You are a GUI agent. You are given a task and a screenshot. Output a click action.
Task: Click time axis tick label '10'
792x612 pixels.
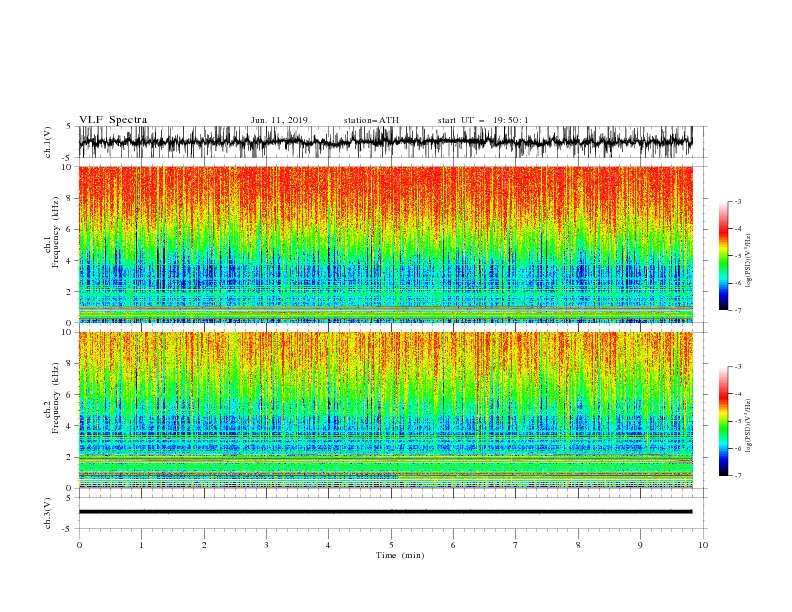coord(703,545)
